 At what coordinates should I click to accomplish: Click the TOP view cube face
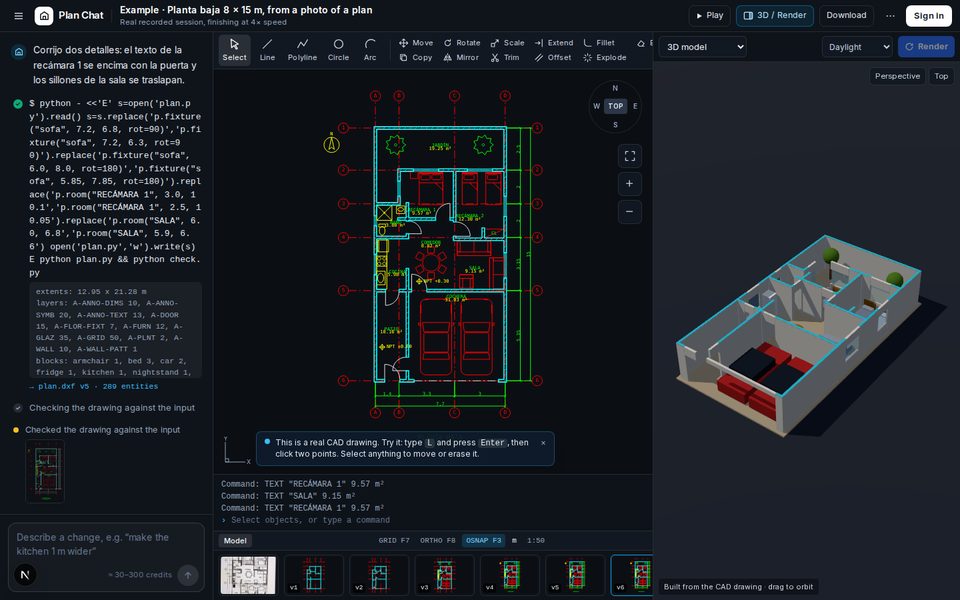pos(615,106)
